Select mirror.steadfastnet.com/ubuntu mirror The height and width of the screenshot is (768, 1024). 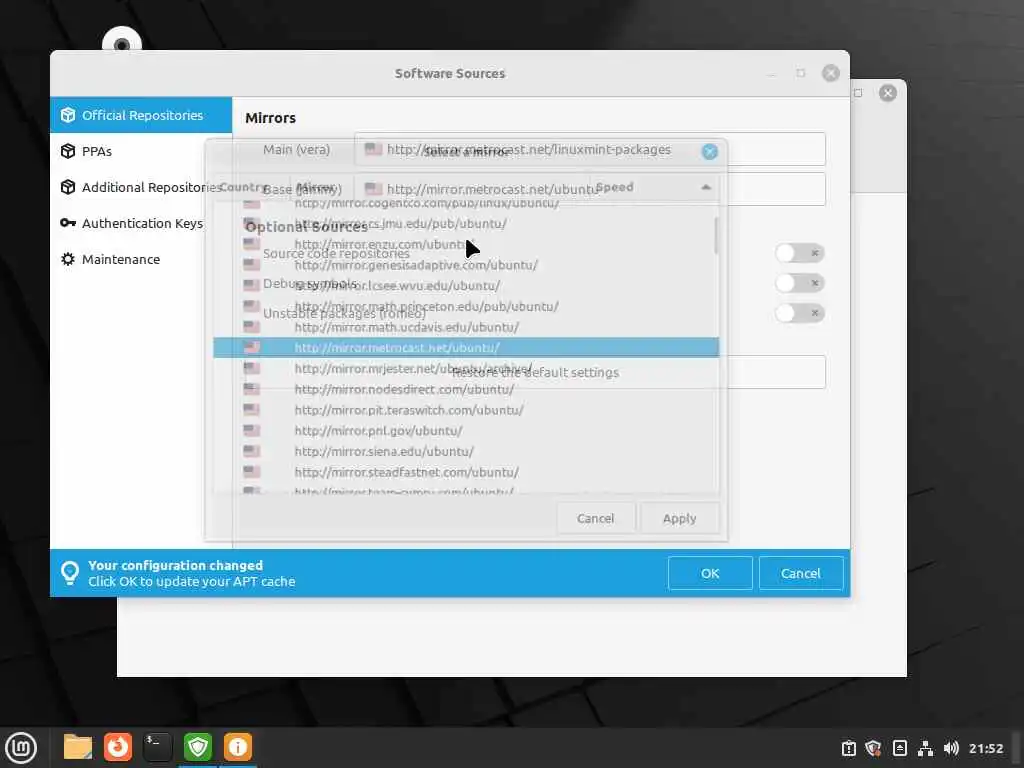coord(466,472)
